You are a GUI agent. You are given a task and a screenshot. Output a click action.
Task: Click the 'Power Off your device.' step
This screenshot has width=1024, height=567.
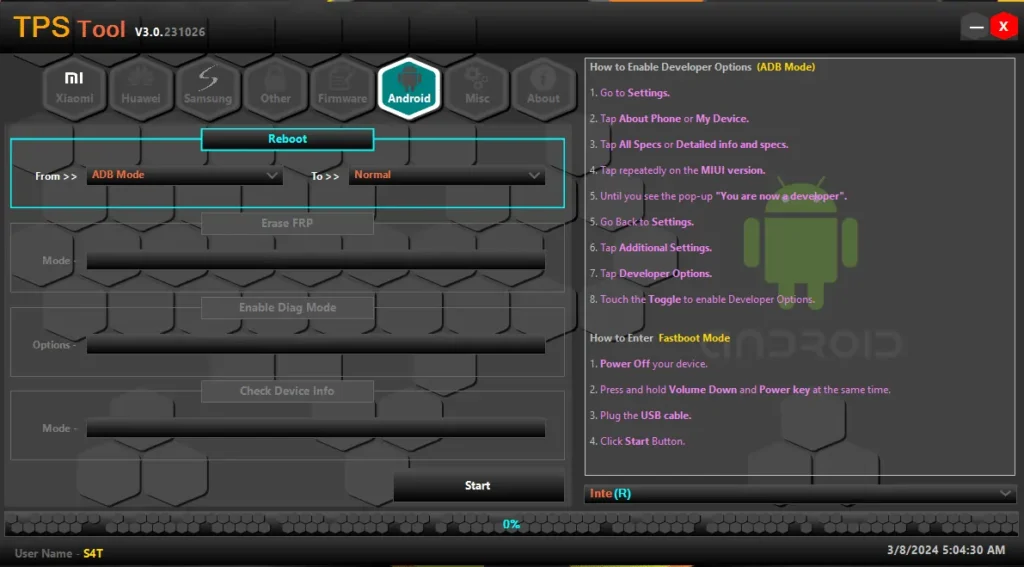coord(648,364)
